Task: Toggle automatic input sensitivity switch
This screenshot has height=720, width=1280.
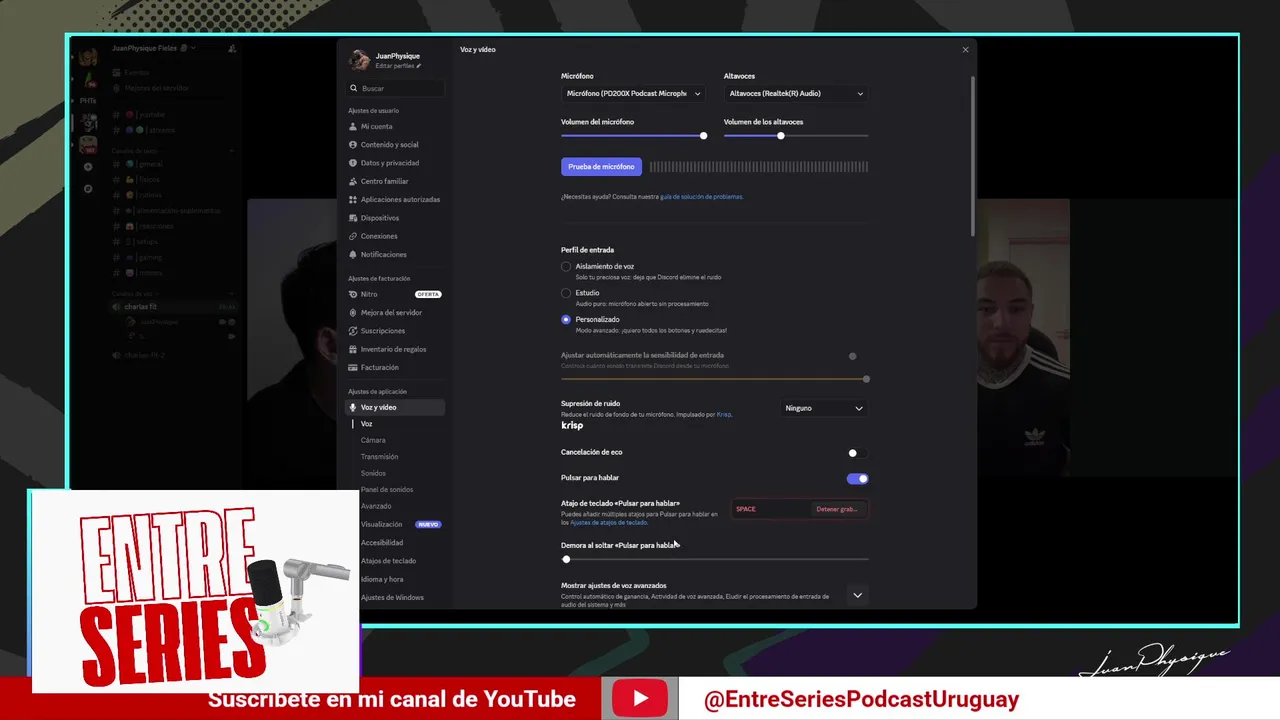Action: pyautogui.click(x=857, y=356)
